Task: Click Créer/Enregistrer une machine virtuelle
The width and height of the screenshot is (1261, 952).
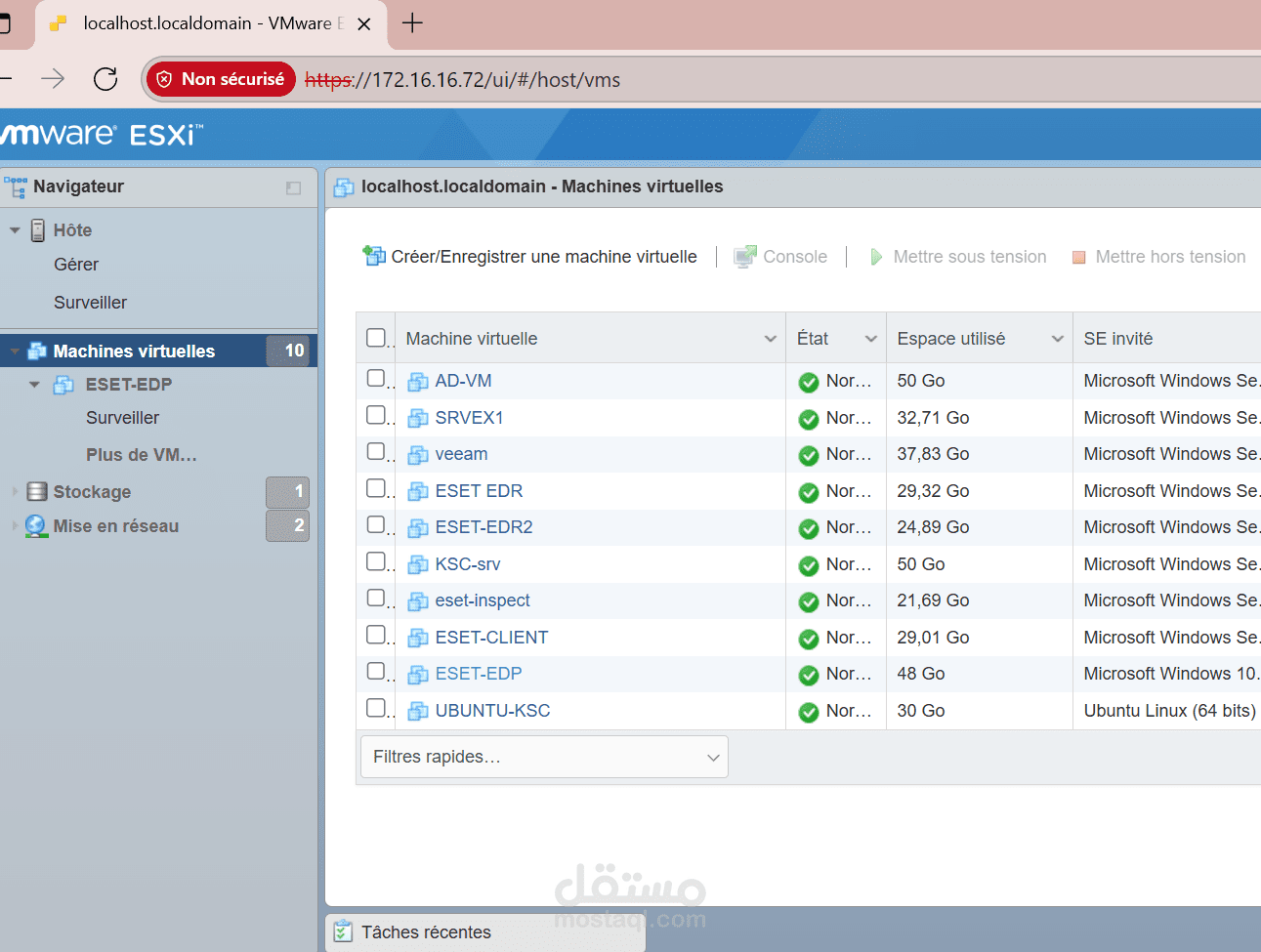Action: (x=530, y=257)
